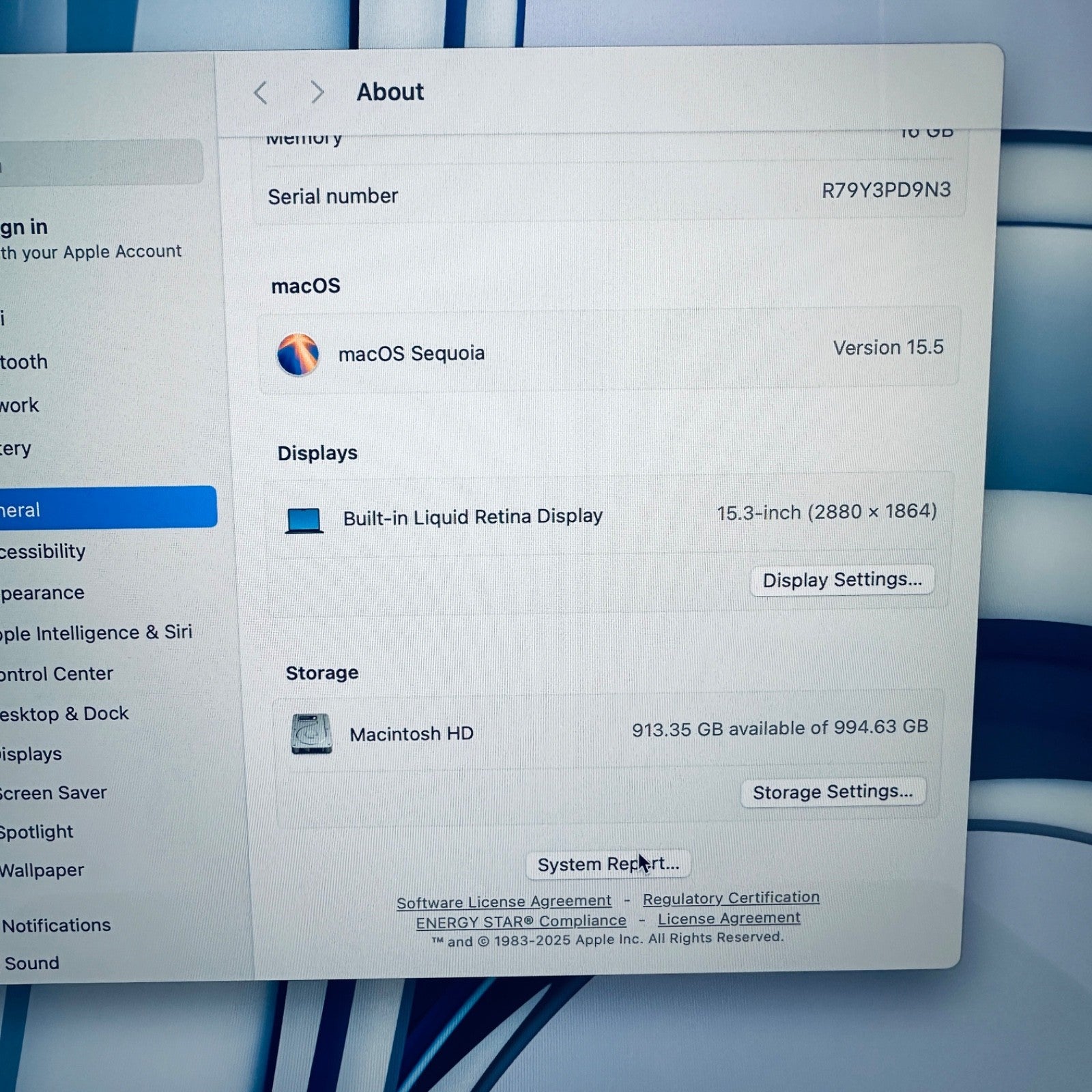Select Screen Saver in sidebar
This screenshot has width=1092, height=1092.
click(53, 793)
